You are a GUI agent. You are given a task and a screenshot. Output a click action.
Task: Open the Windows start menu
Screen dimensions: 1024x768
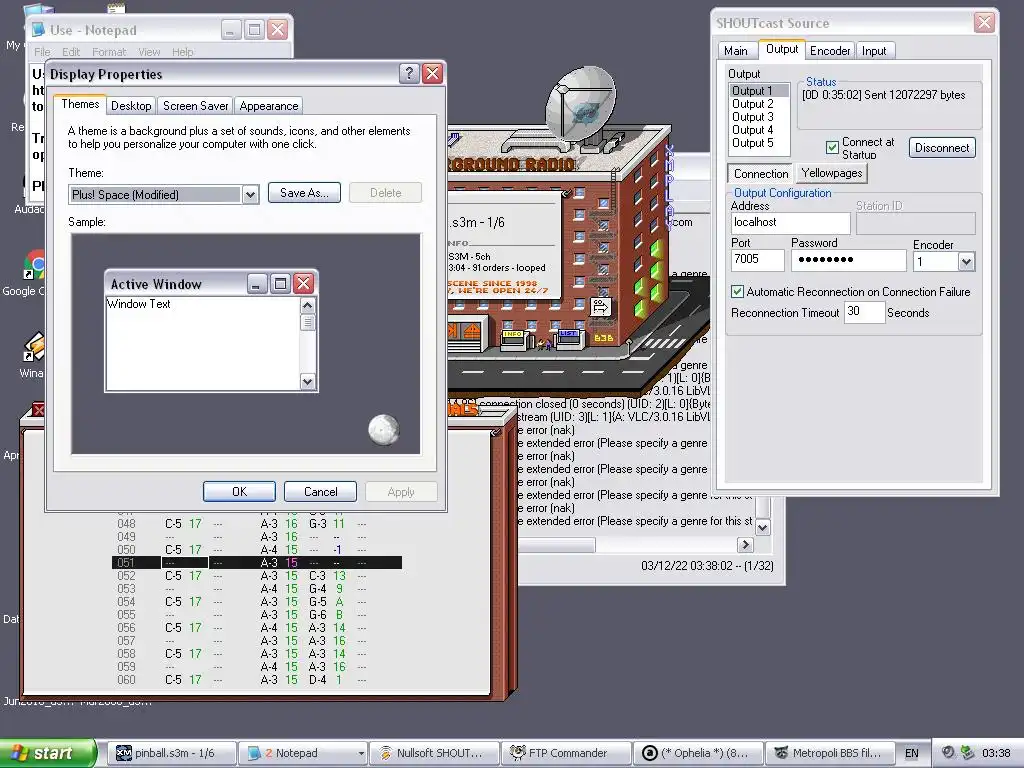(47, 753)
